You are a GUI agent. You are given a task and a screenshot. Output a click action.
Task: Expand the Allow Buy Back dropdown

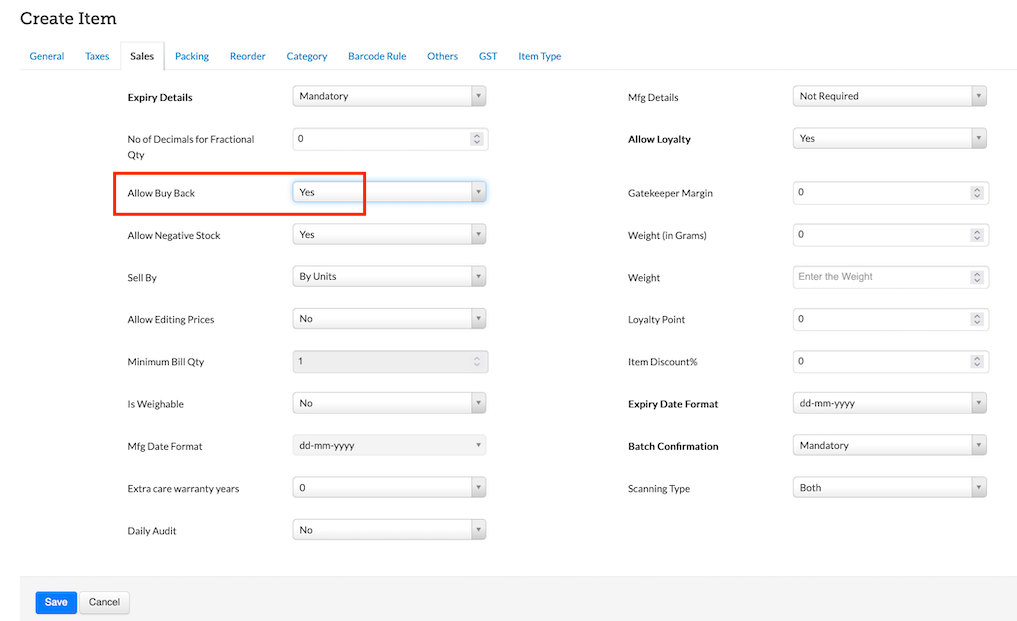389,192
